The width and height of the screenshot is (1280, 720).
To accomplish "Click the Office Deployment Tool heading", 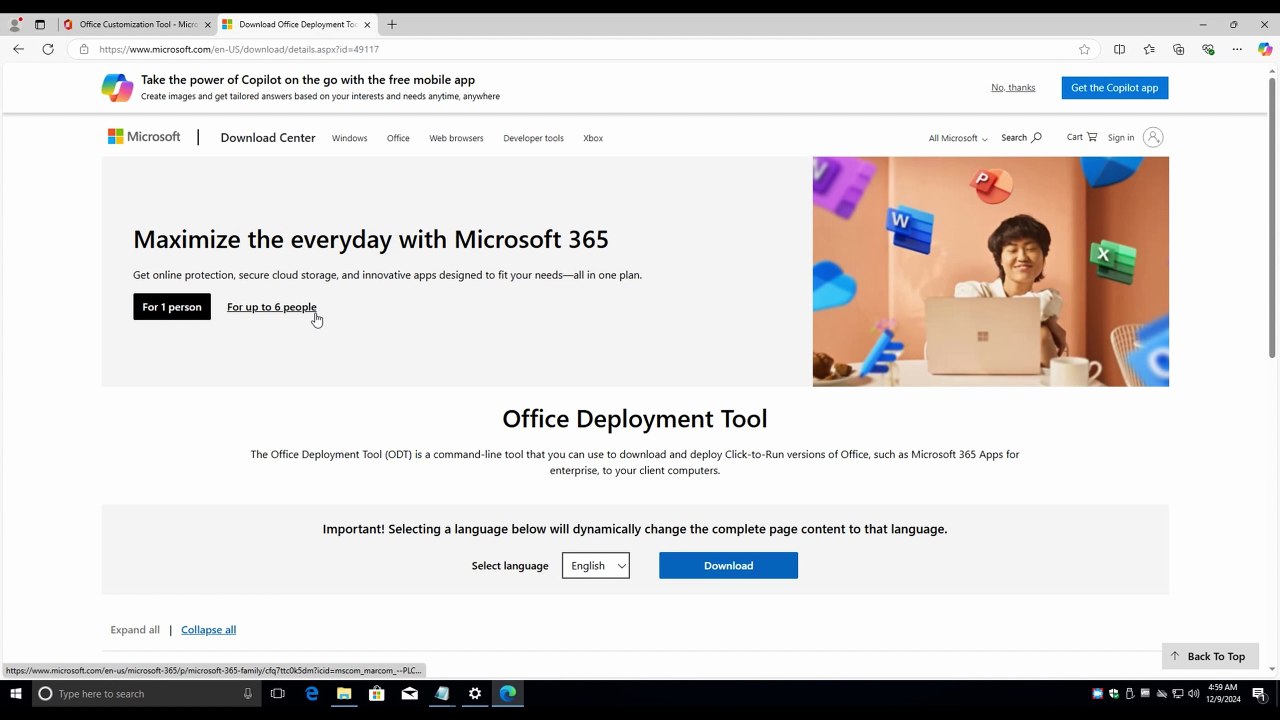I will [635, 419].
